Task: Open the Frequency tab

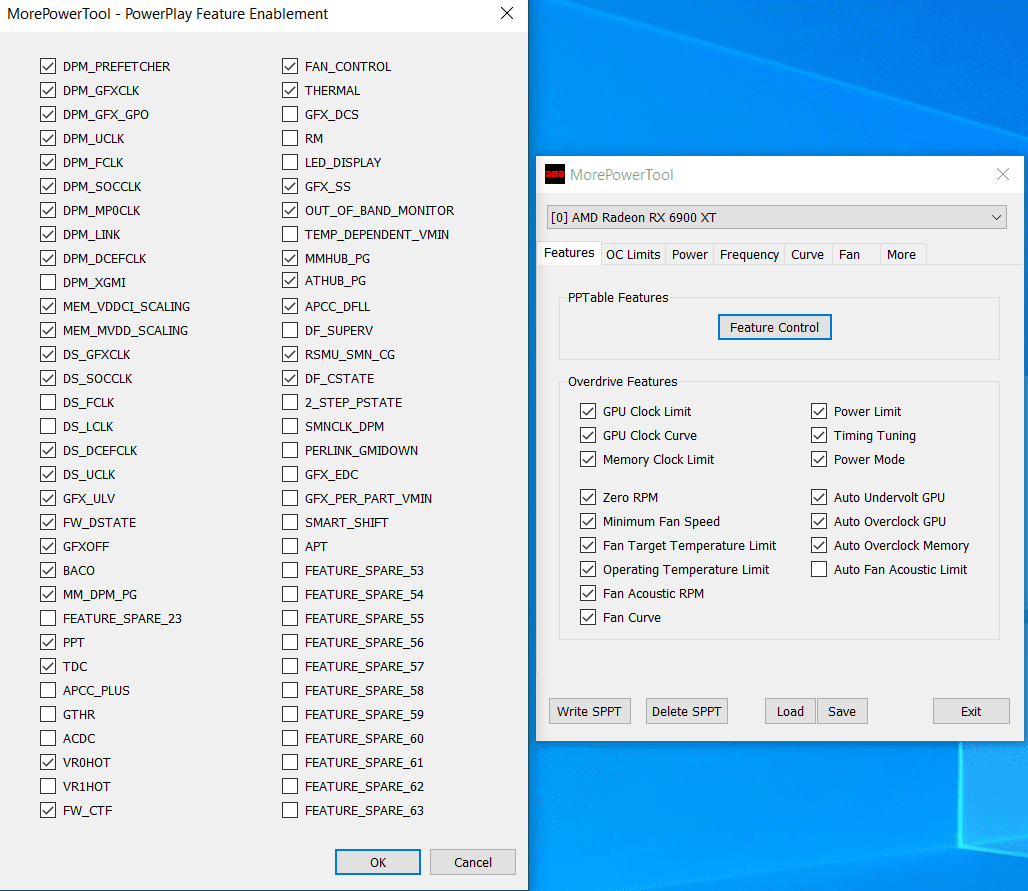Action: [749, 254]
